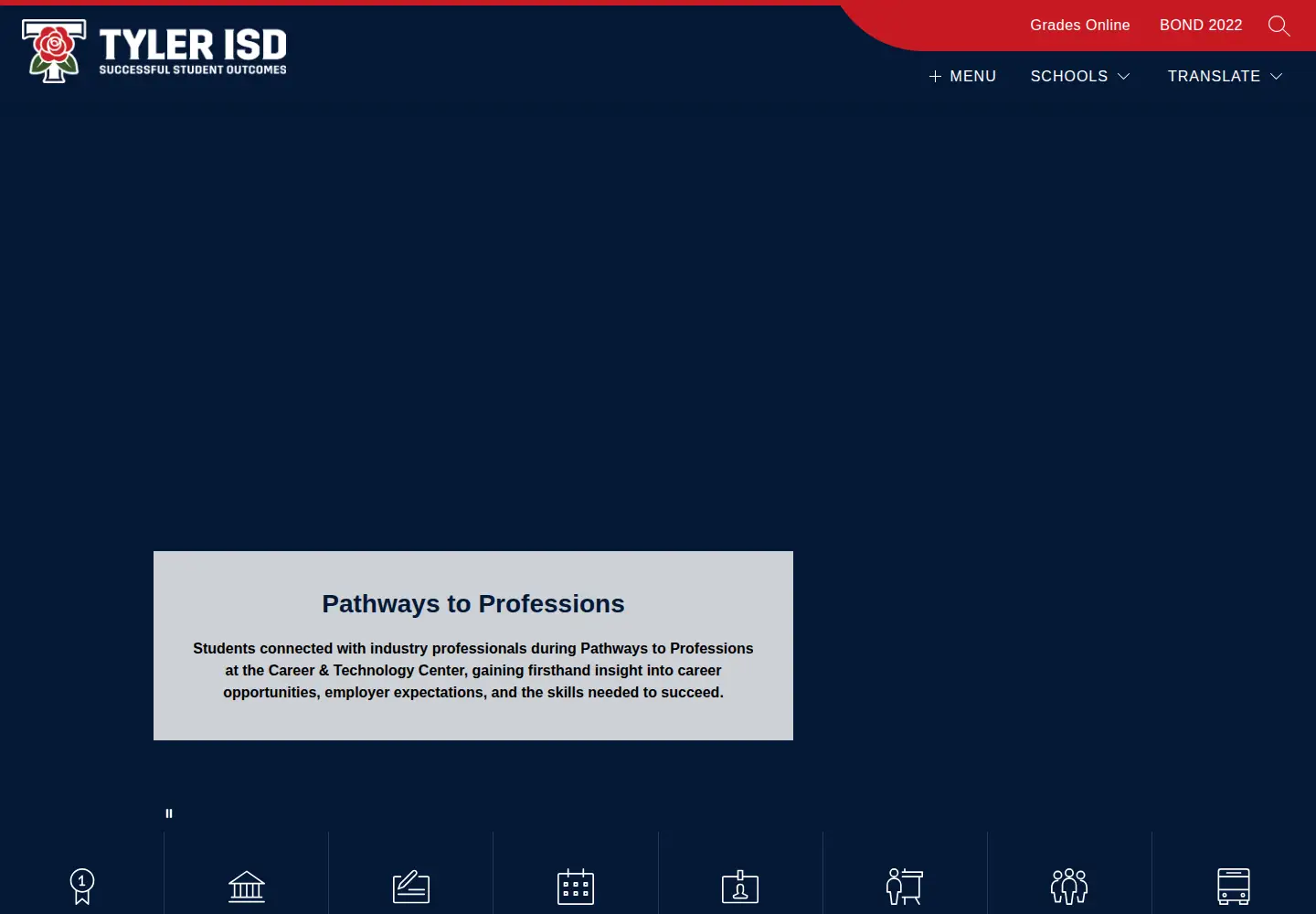The height and width of the screenshot is (914, 1316).
Task: Click the group of people icon
Action: coord(1069,887)
